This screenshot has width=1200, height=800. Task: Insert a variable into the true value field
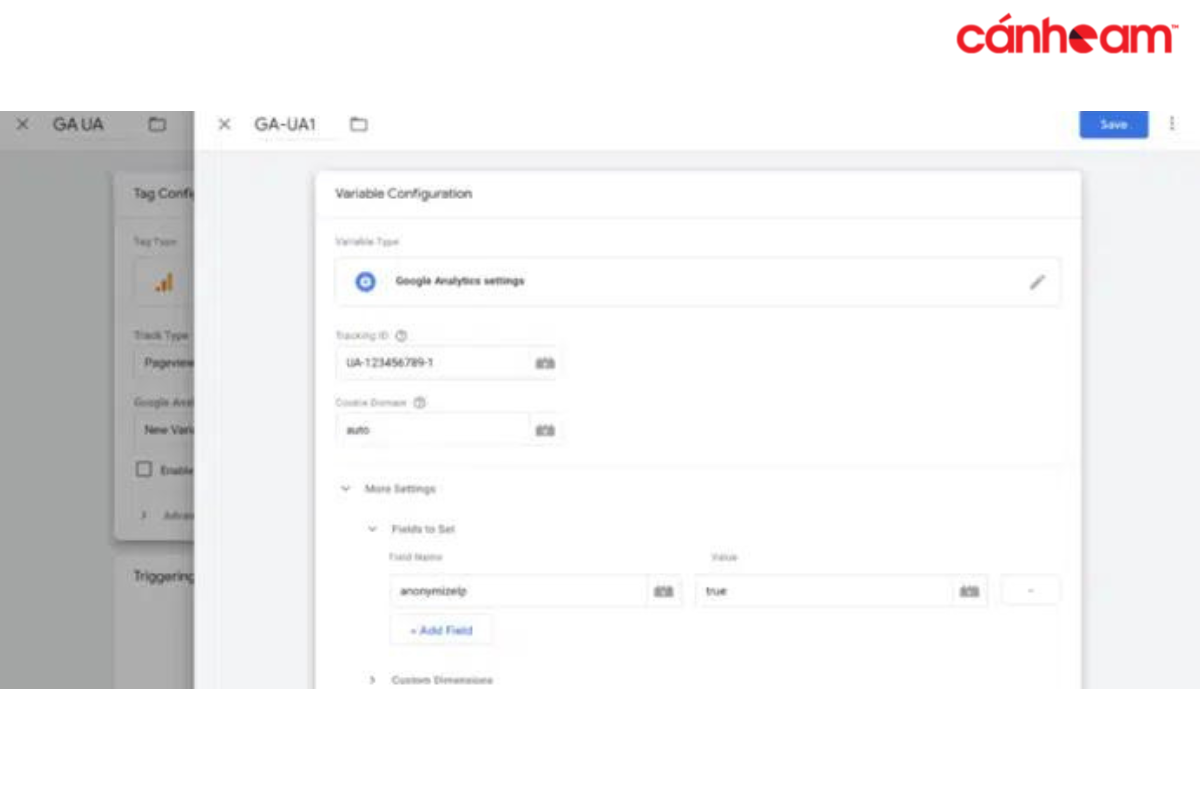(x=969, y=591)
